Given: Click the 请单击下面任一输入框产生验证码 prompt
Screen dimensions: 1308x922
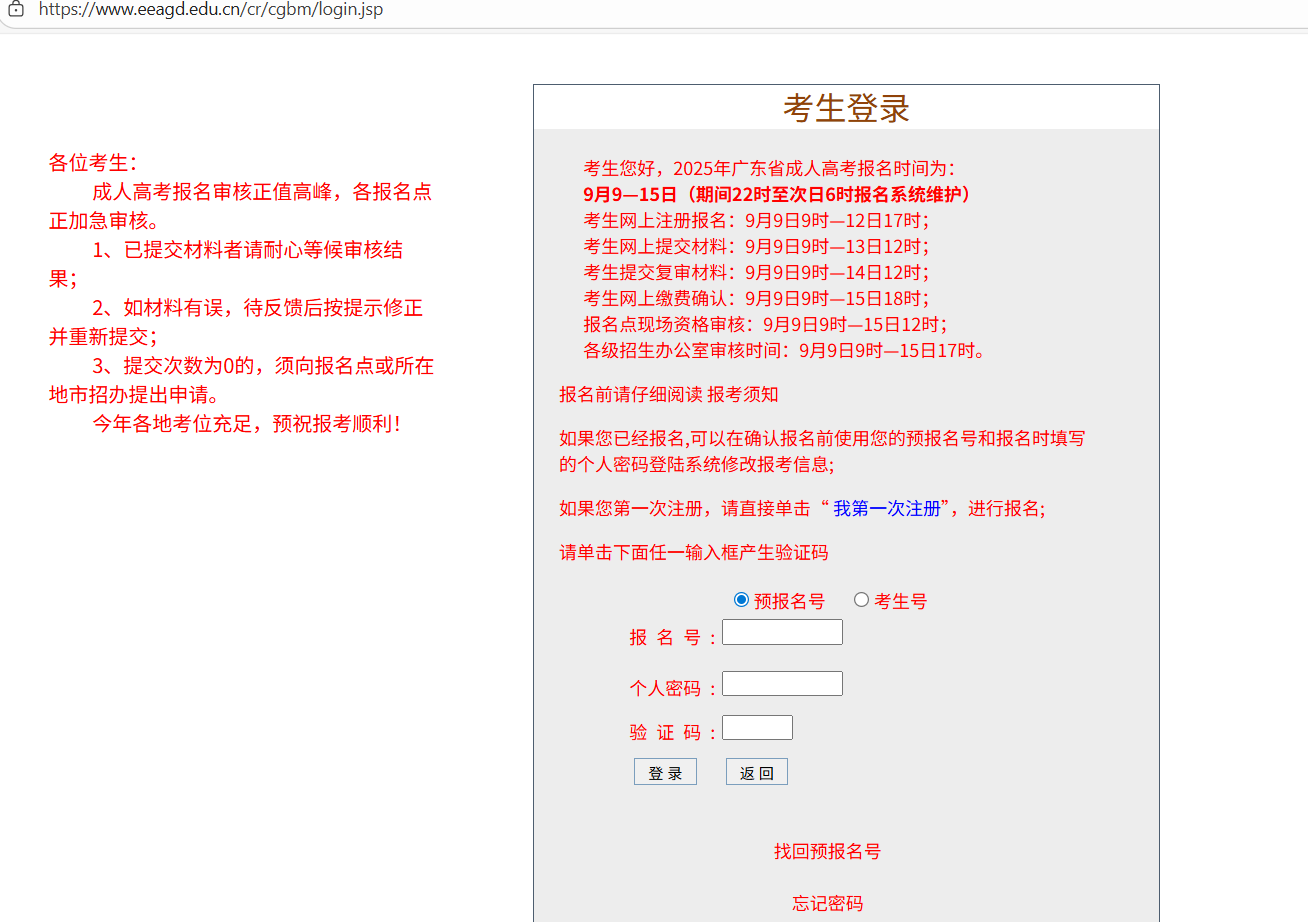Looking at the screenshot, I should [x=694, y=552].
